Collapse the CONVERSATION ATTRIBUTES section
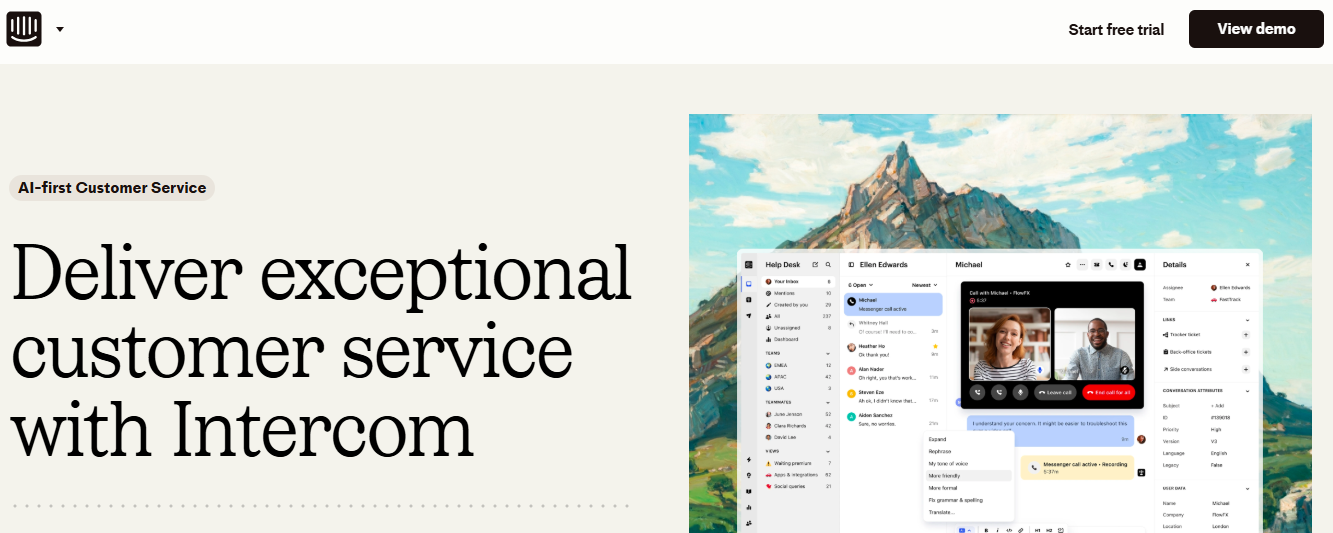The width and height of the screenshot is (1333, 533). [1247, 390]
